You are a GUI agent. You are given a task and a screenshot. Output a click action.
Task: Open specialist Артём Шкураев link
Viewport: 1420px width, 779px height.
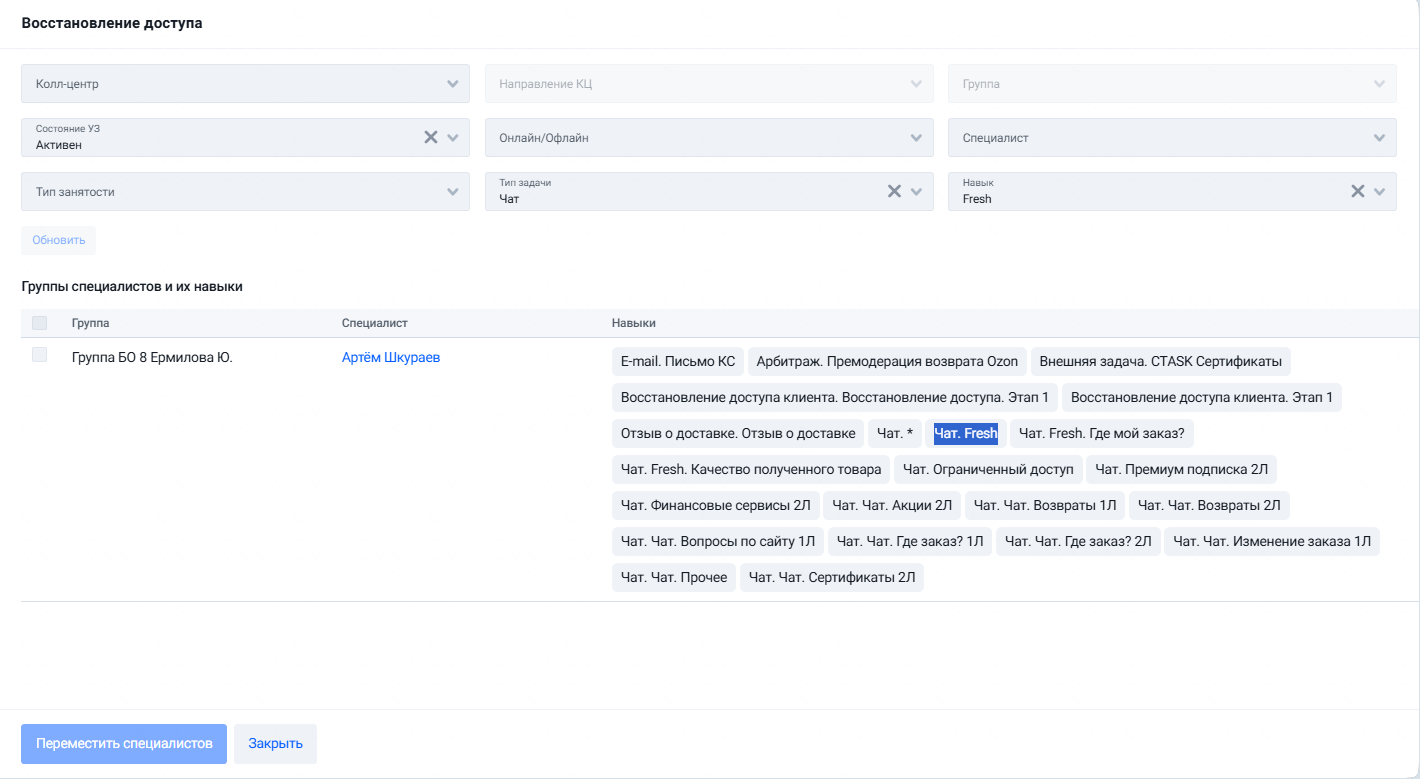tap(391, 358)
